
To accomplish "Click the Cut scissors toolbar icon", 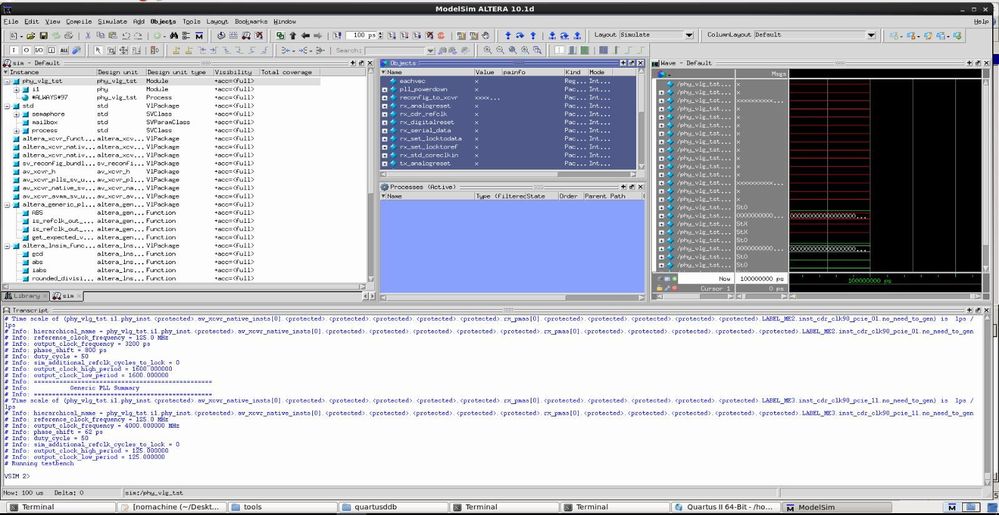I will coord(87,36).
